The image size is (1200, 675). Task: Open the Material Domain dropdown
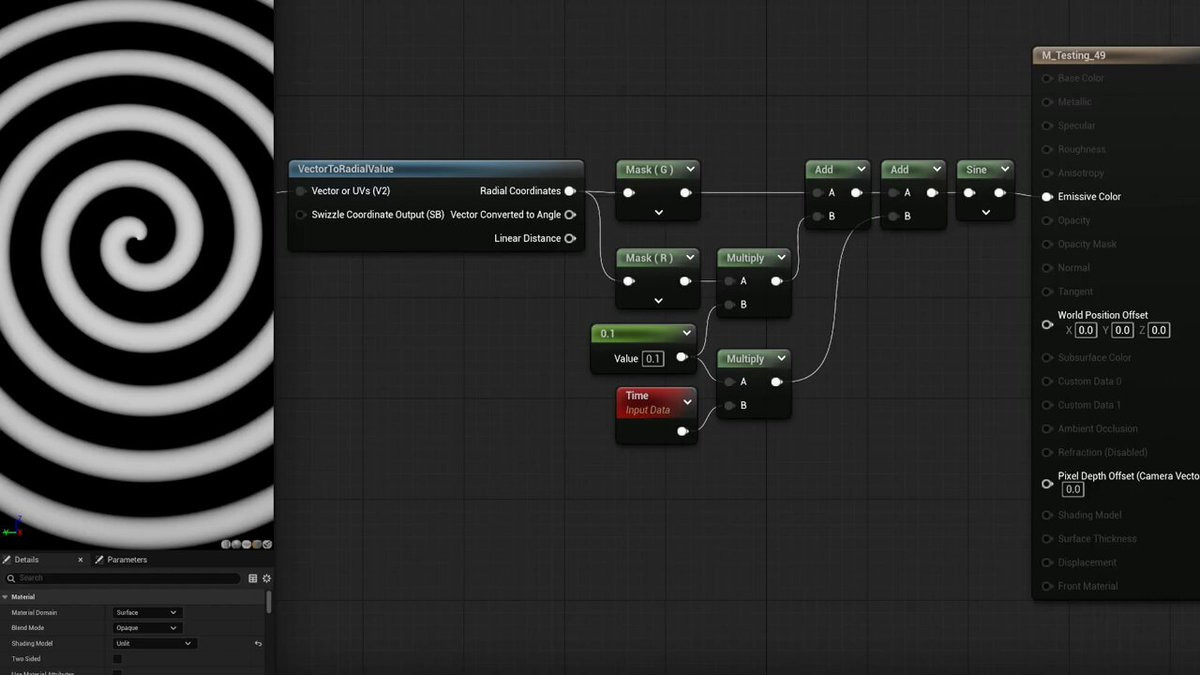tap(147, 612)
